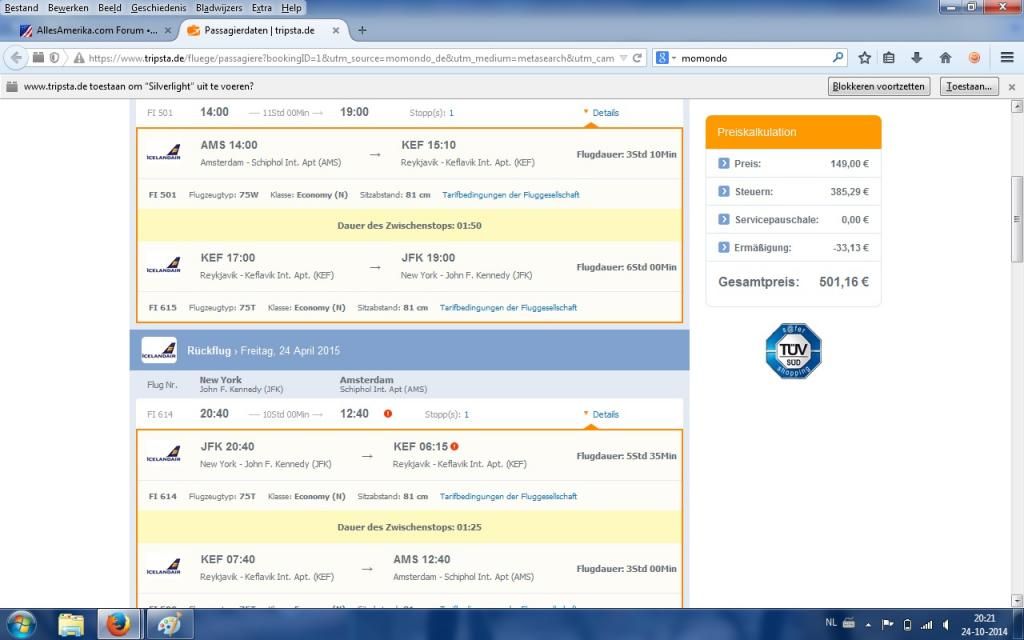Dismiss the Silverlight notification bar
Screen dimensions: 1024x640
(x=1012, y=86)
